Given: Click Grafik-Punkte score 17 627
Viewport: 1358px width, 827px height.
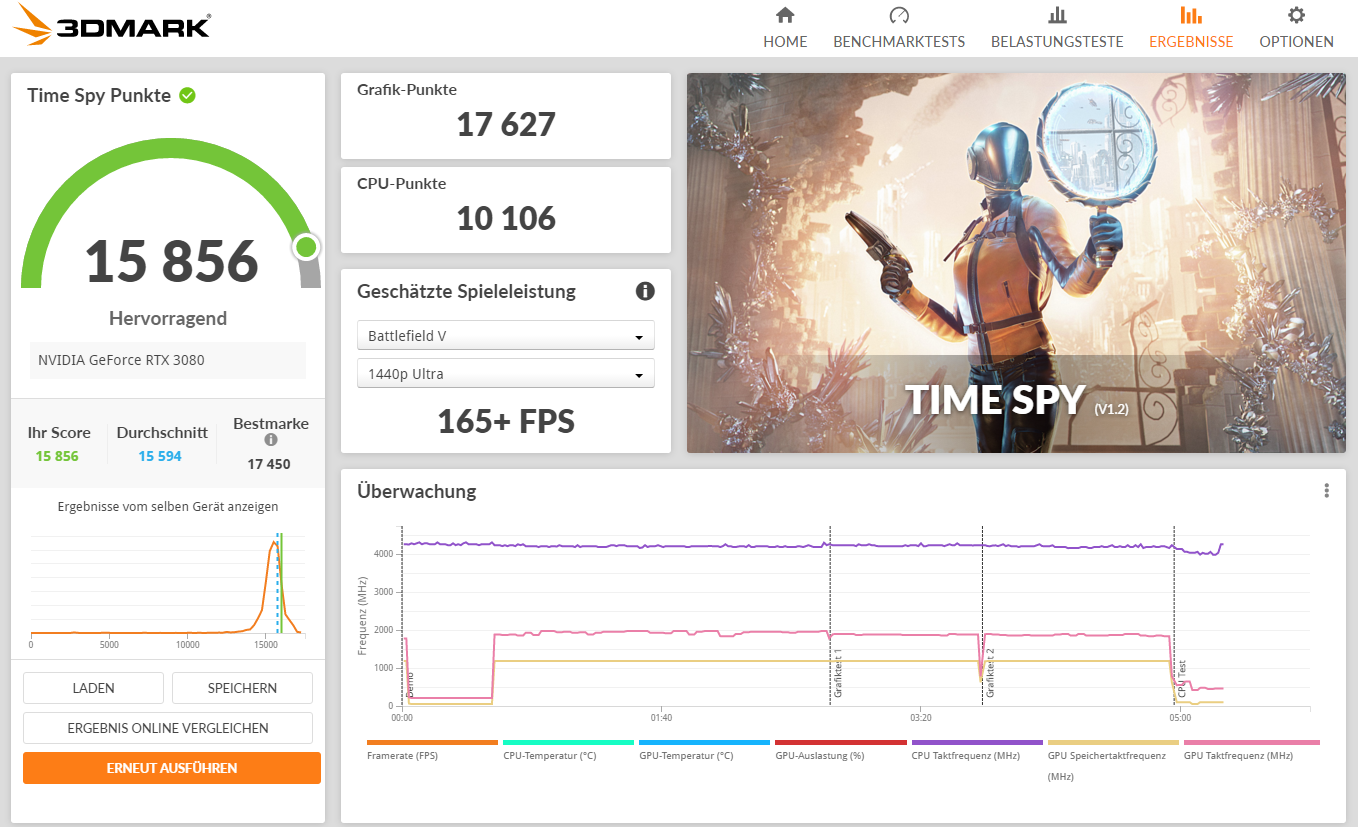Looking at the screenshot, I should (506, 124).
